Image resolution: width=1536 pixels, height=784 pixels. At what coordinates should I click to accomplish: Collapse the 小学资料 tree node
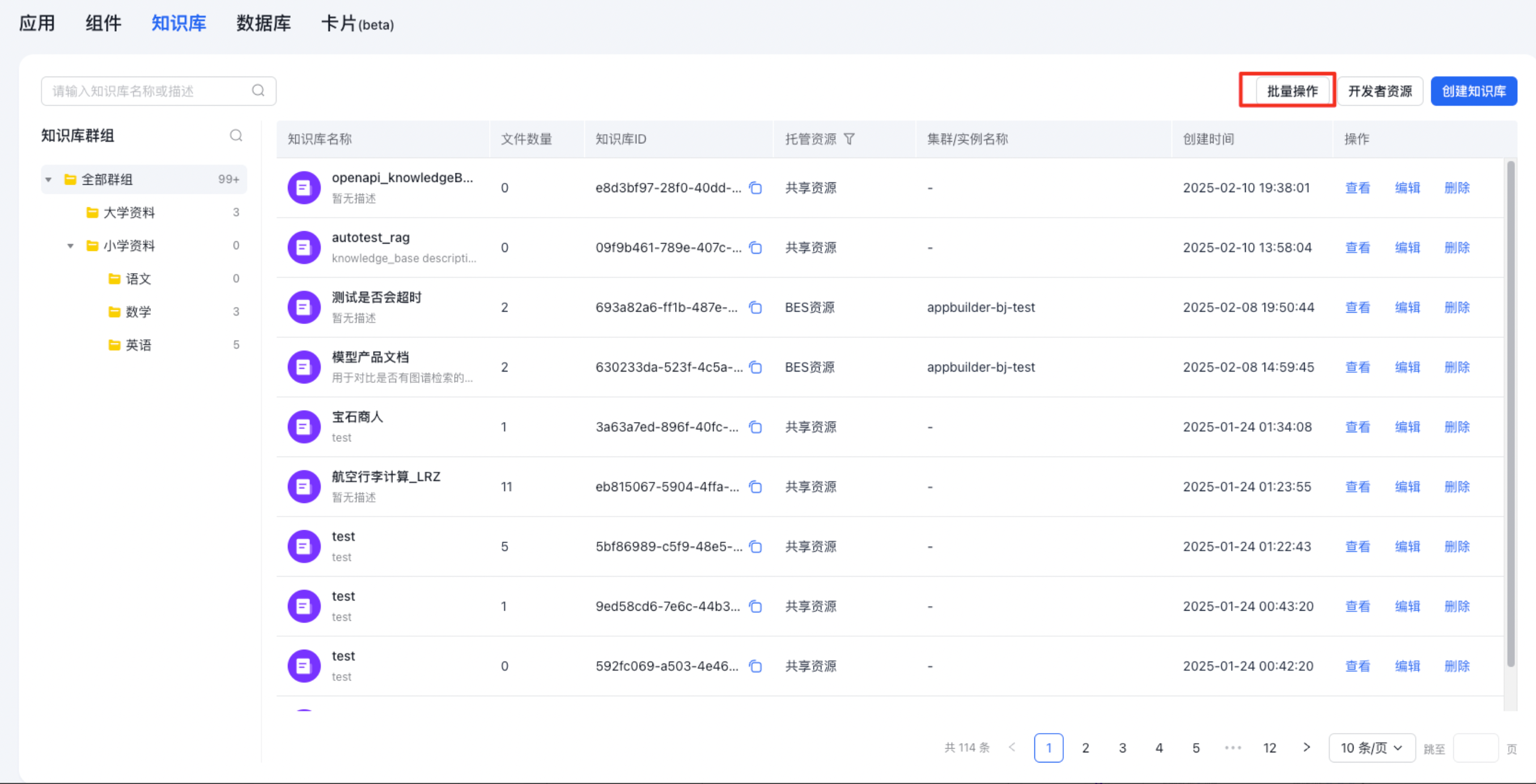(x=70, y=245)
